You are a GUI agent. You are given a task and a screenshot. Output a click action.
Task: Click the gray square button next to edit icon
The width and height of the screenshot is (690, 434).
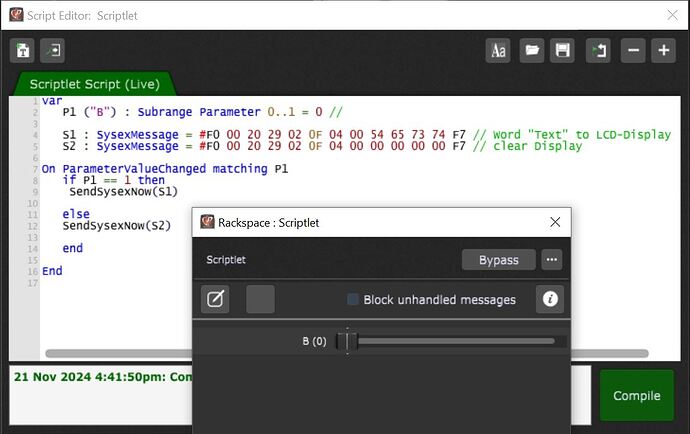pos(261,299)
